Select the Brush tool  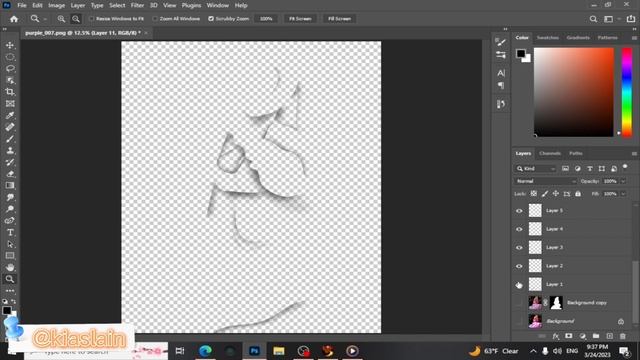[x=10, y=139]
